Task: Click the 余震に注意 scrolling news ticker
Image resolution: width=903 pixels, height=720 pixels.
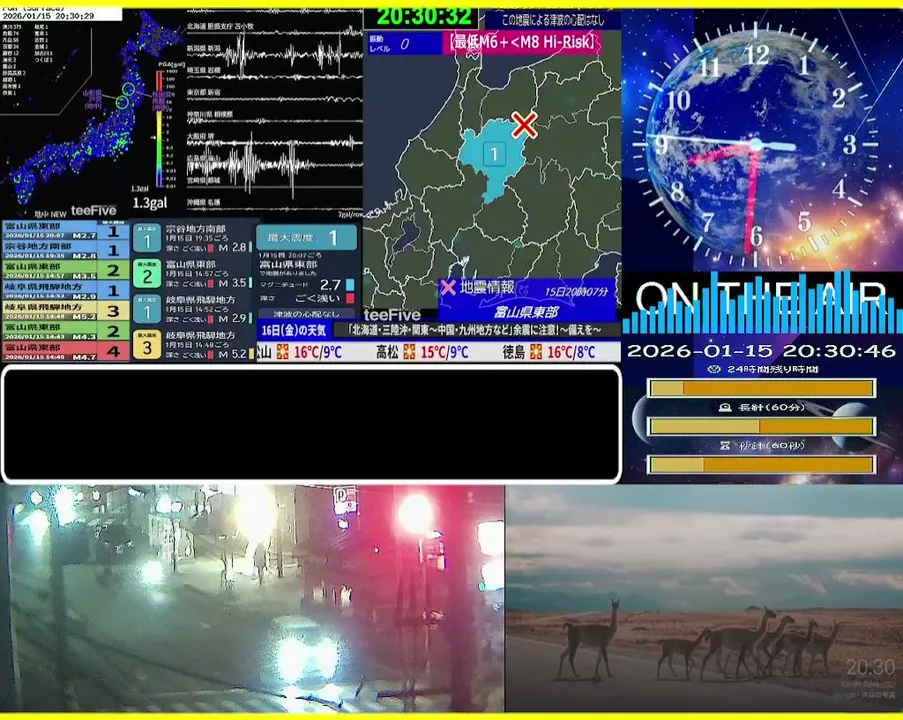Action: tap(476, 330)
